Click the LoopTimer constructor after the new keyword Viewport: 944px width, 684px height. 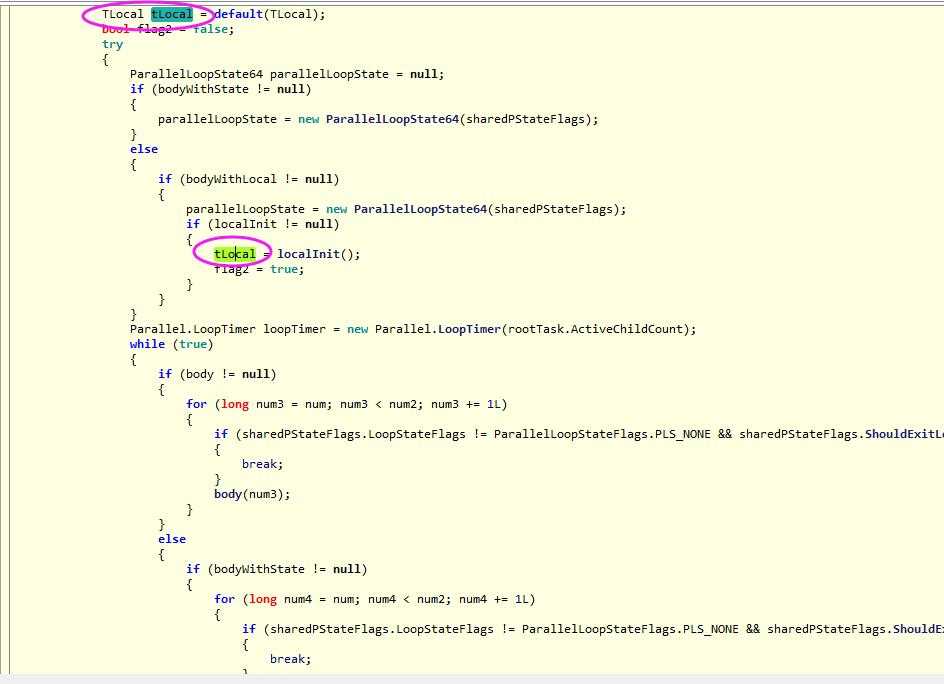(469, 329)
